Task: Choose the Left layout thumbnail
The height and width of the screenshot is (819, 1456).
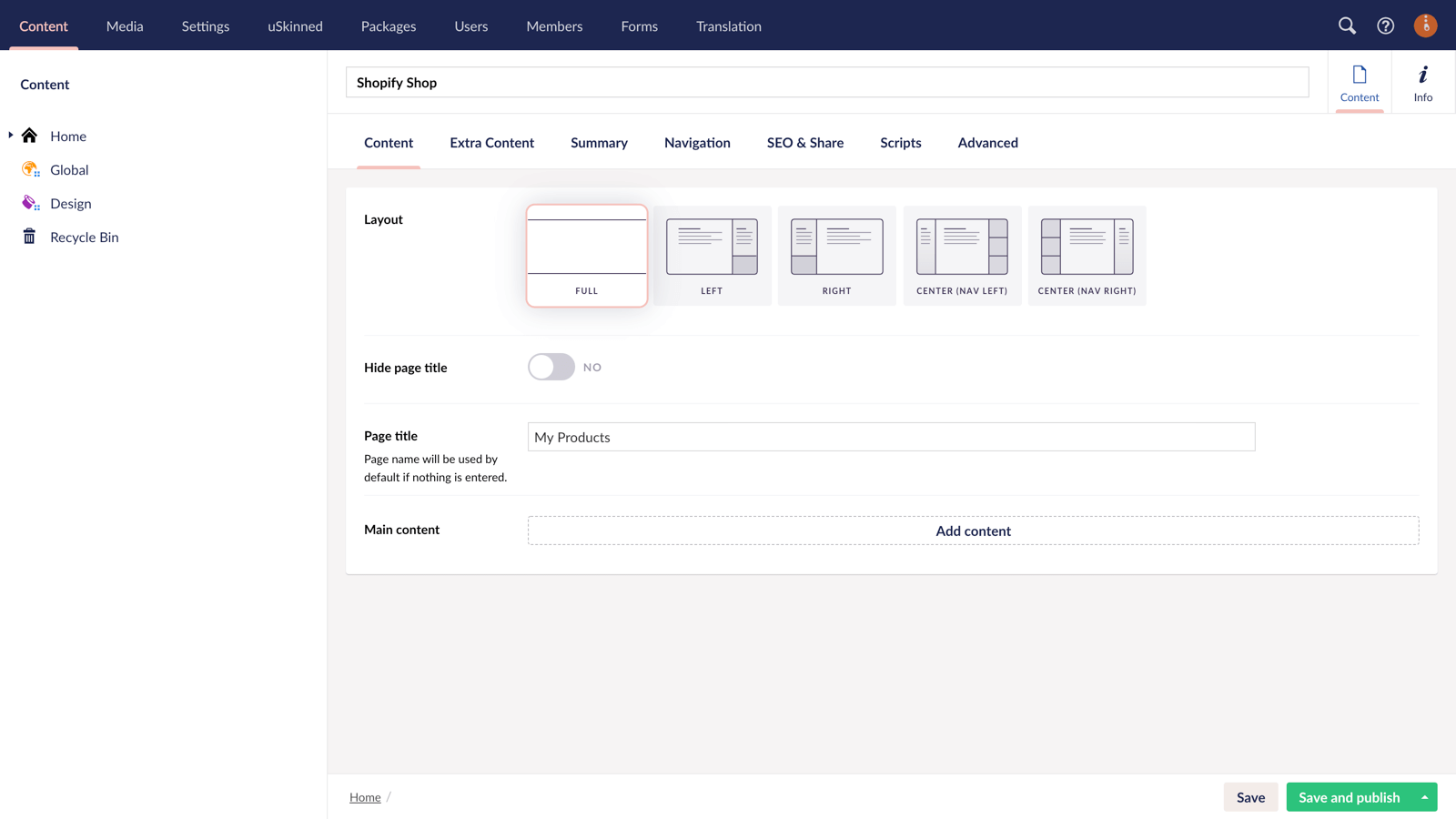Action: pos(712,256)
